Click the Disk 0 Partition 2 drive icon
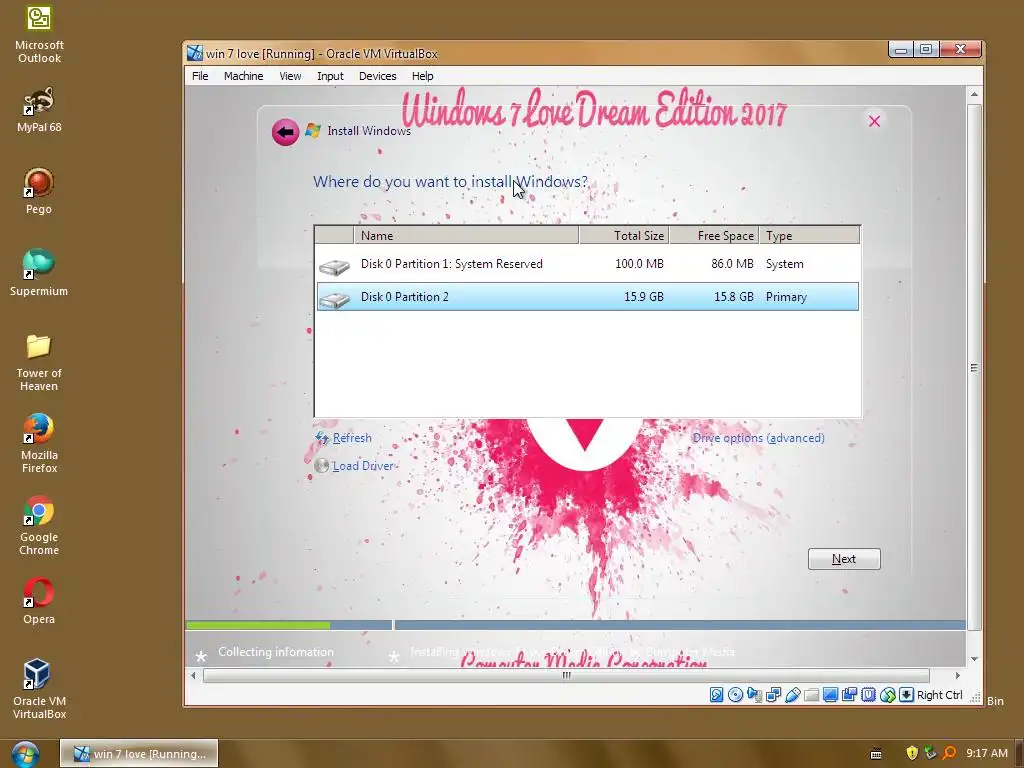Image resolution: width=1024 pixels, height=768 pixels. click(334, 300)
